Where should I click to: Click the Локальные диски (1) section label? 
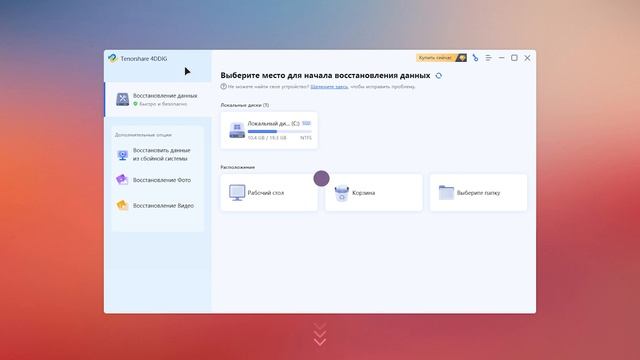pos(245,105)
